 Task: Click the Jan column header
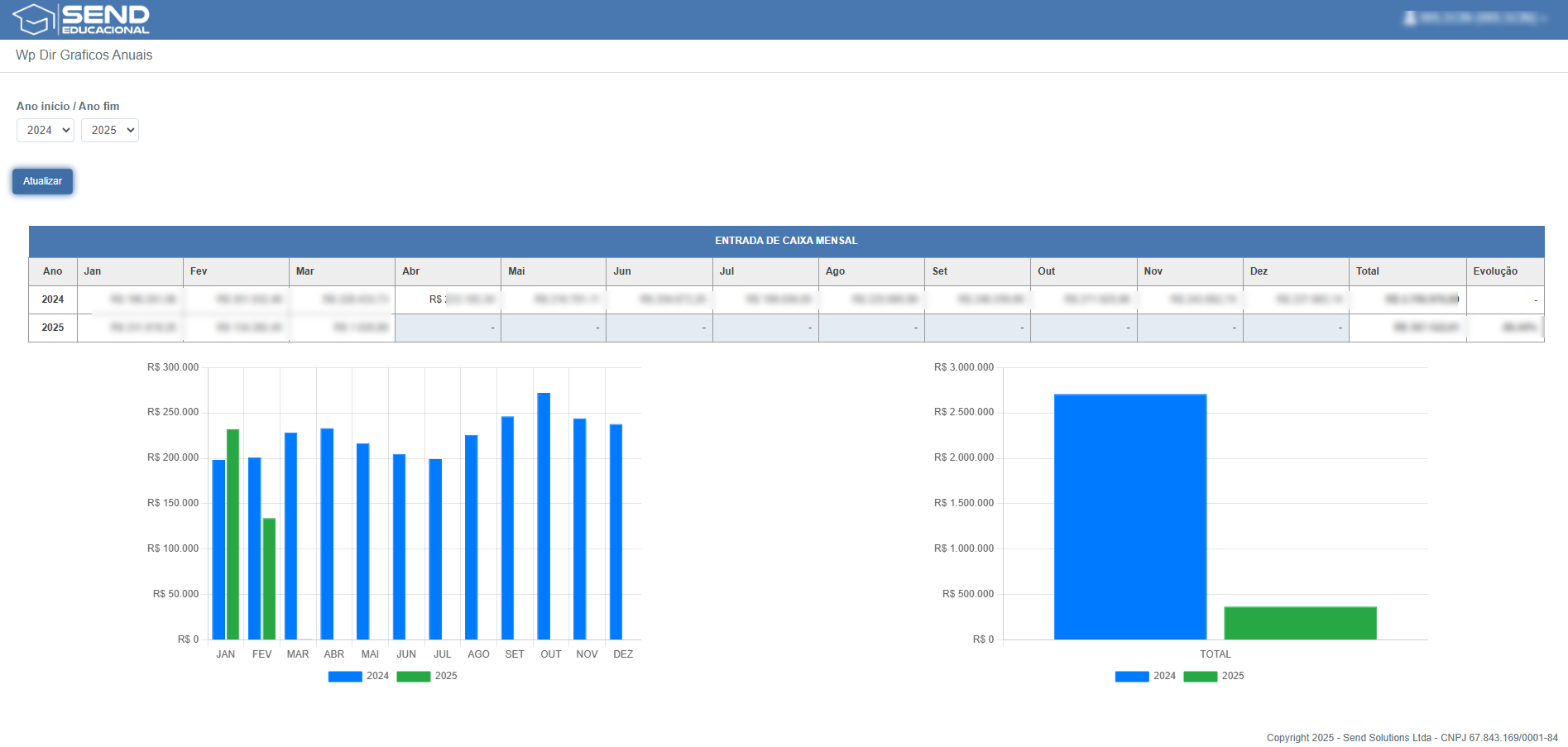(130, 271)
